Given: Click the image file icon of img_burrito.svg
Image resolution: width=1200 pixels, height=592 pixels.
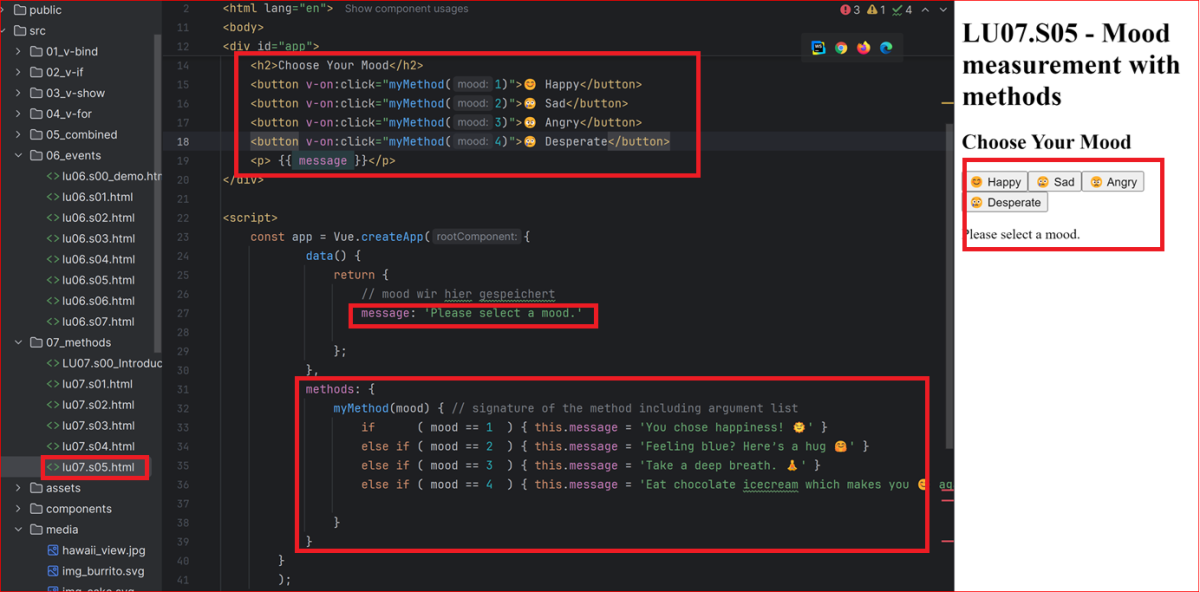Looking at the screenshot, I should (53, 571).
